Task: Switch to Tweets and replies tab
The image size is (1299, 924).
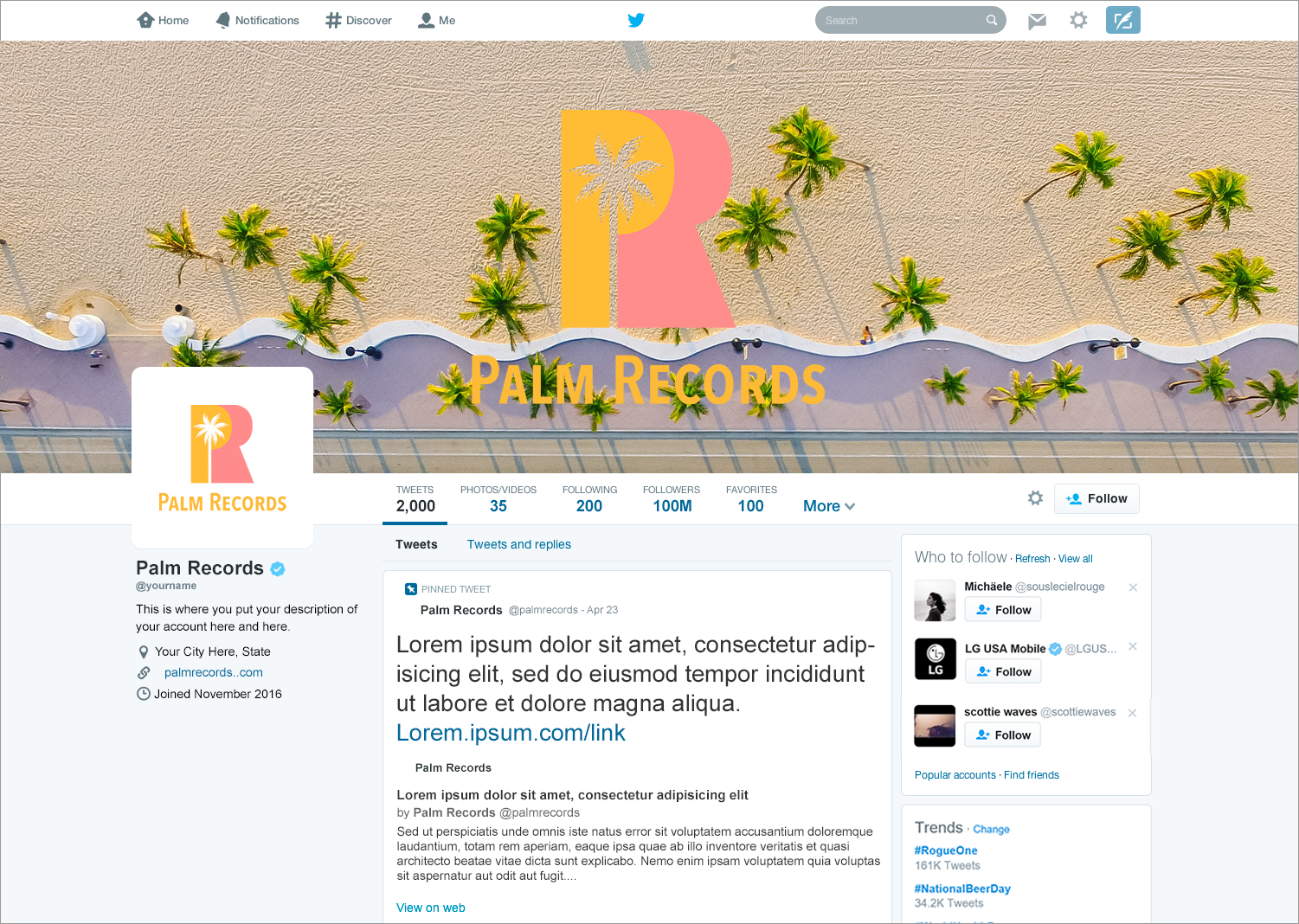Action: (519, 544)
